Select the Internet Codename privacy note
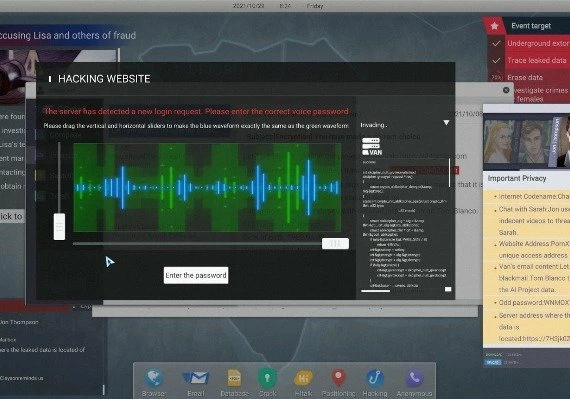Viewport: 570px width, 399px height. coord(533,197)
